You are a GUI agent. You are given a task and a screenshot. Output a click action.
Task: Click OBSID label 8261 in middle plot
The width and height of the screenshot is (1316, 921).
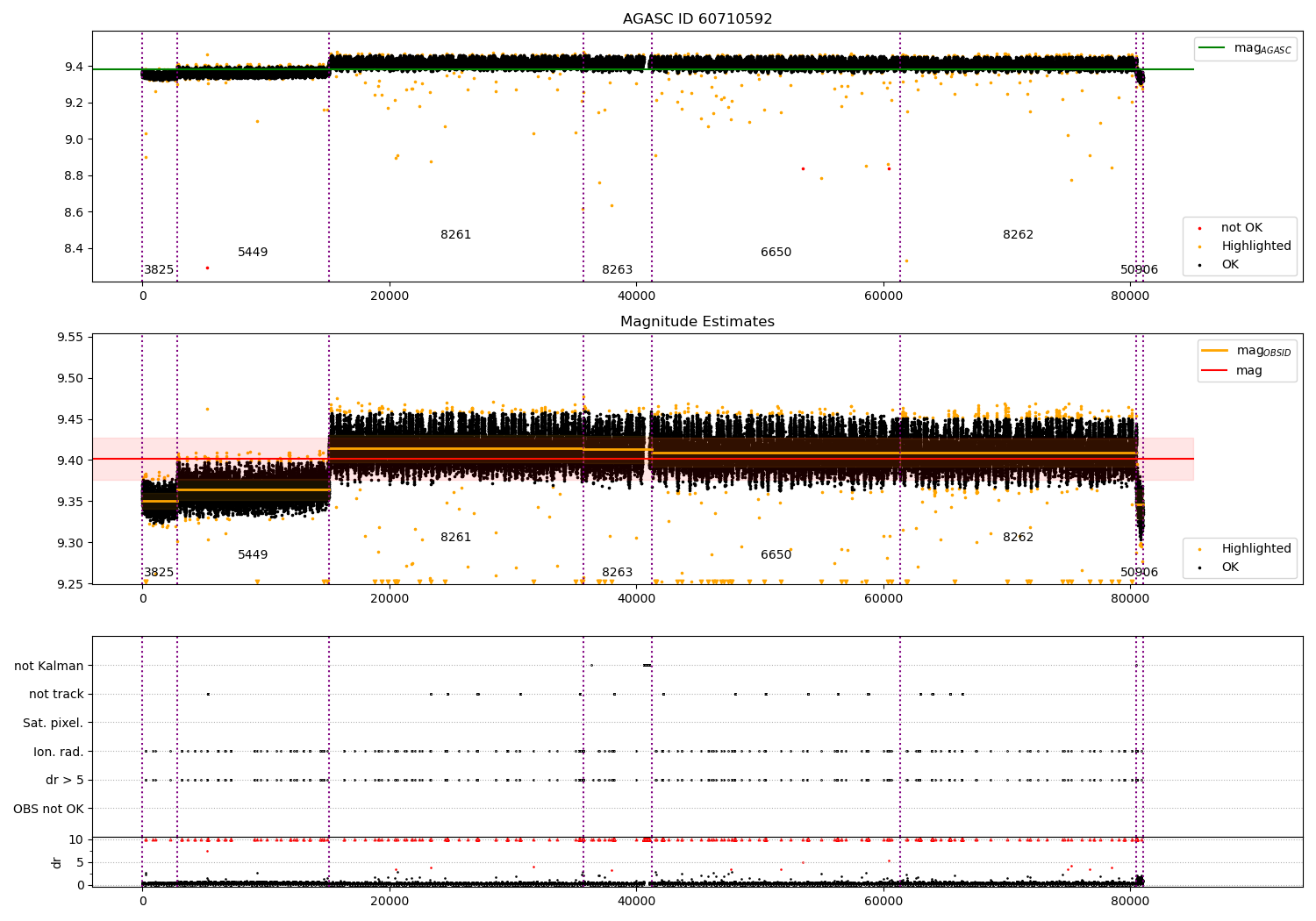click(456, 538)
